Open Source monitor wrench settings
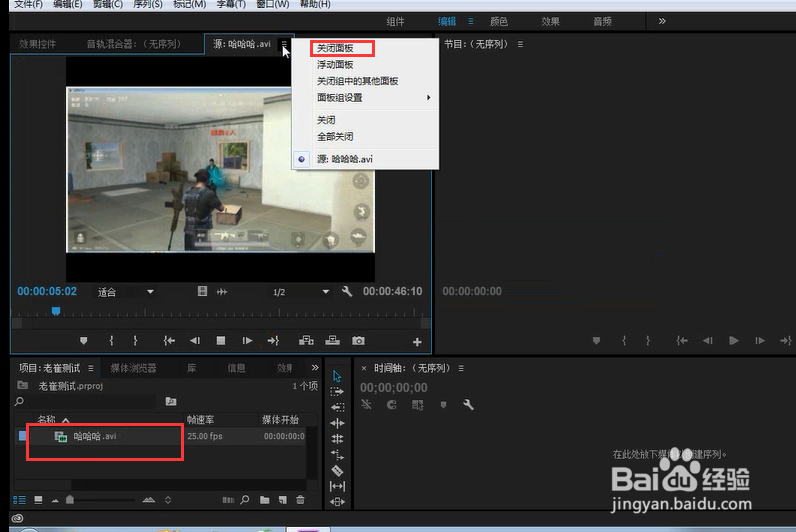 click(347, 291)
